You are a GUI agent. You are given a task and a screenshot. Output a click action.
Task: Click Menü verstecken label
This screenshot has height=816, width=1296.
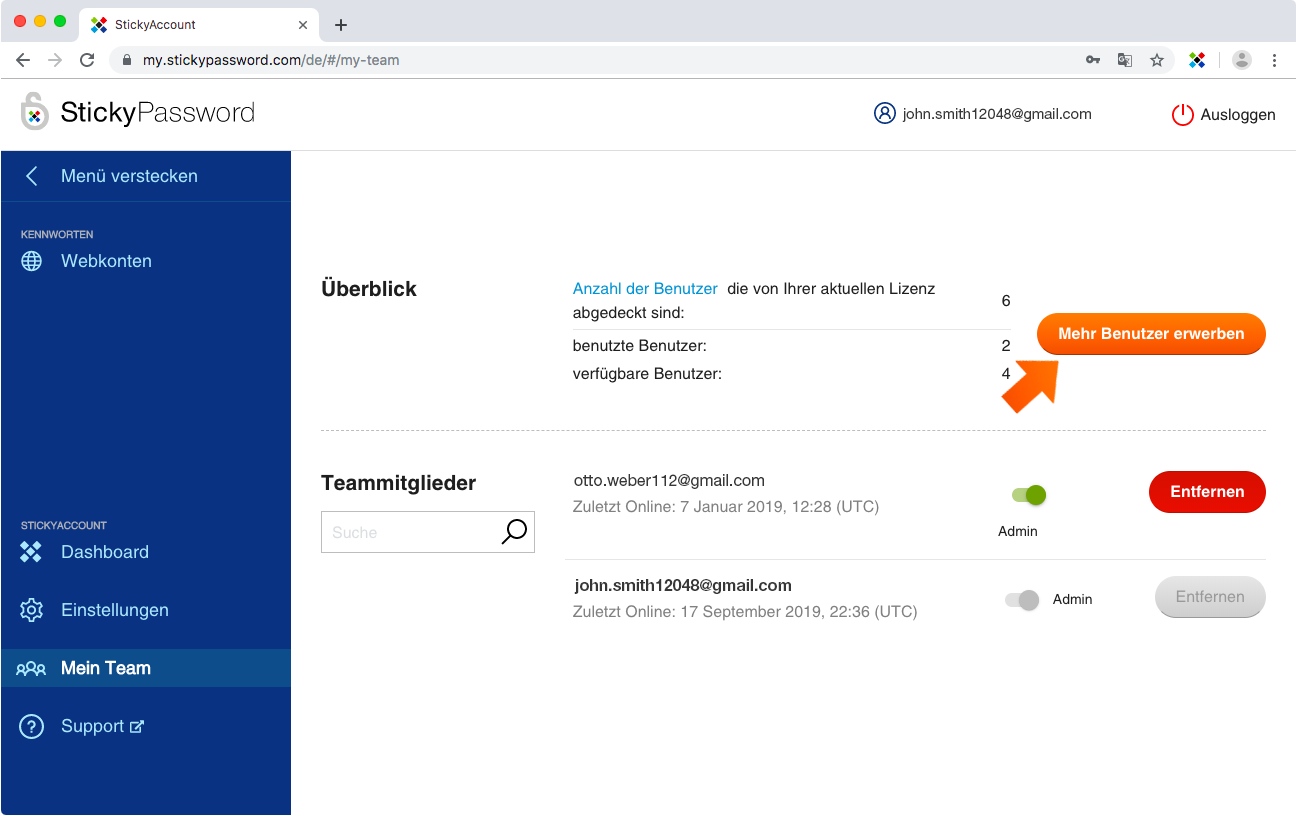pyautogui.click(x=129, y=176)
